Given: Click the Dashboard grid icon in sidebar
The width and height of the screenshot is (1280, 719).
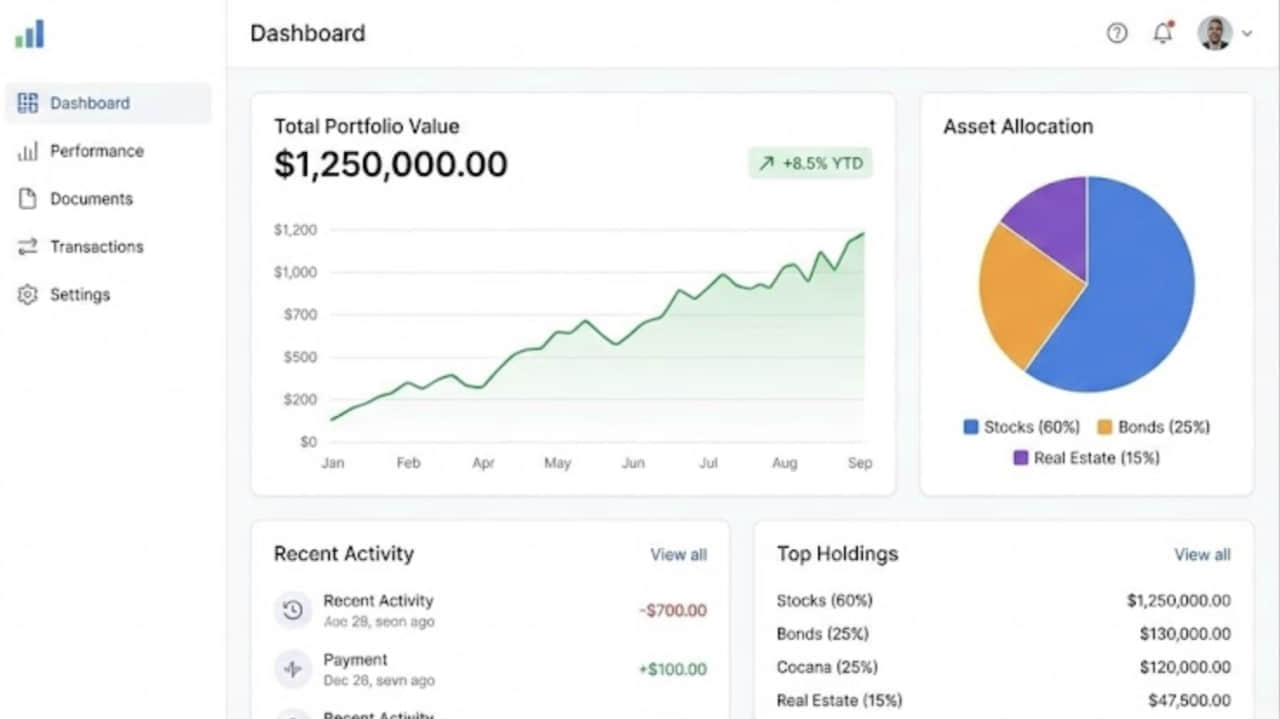Looking at the screenshot, I should click(28, 103).
